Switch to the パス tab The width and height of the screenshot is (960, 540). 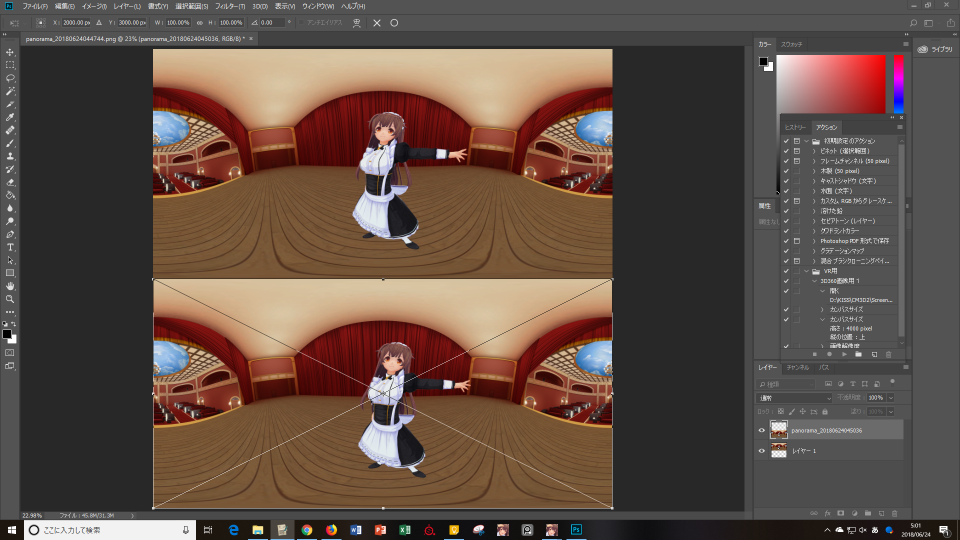tap(824, 367)
